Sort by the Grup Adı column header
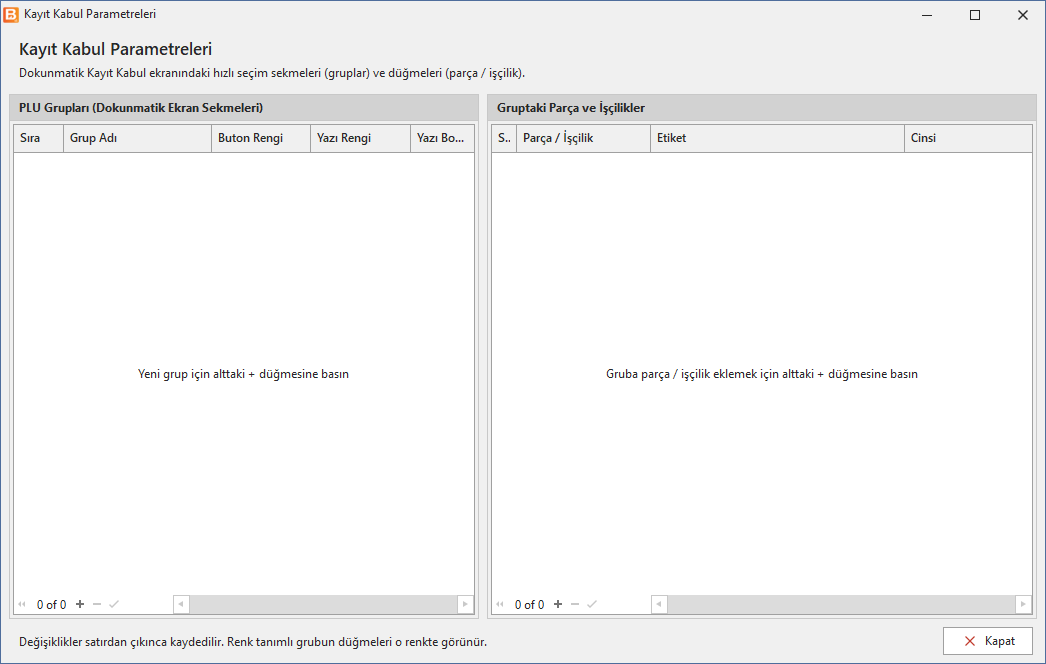Viewport: 1046px width, 664px height. [137, 138]
